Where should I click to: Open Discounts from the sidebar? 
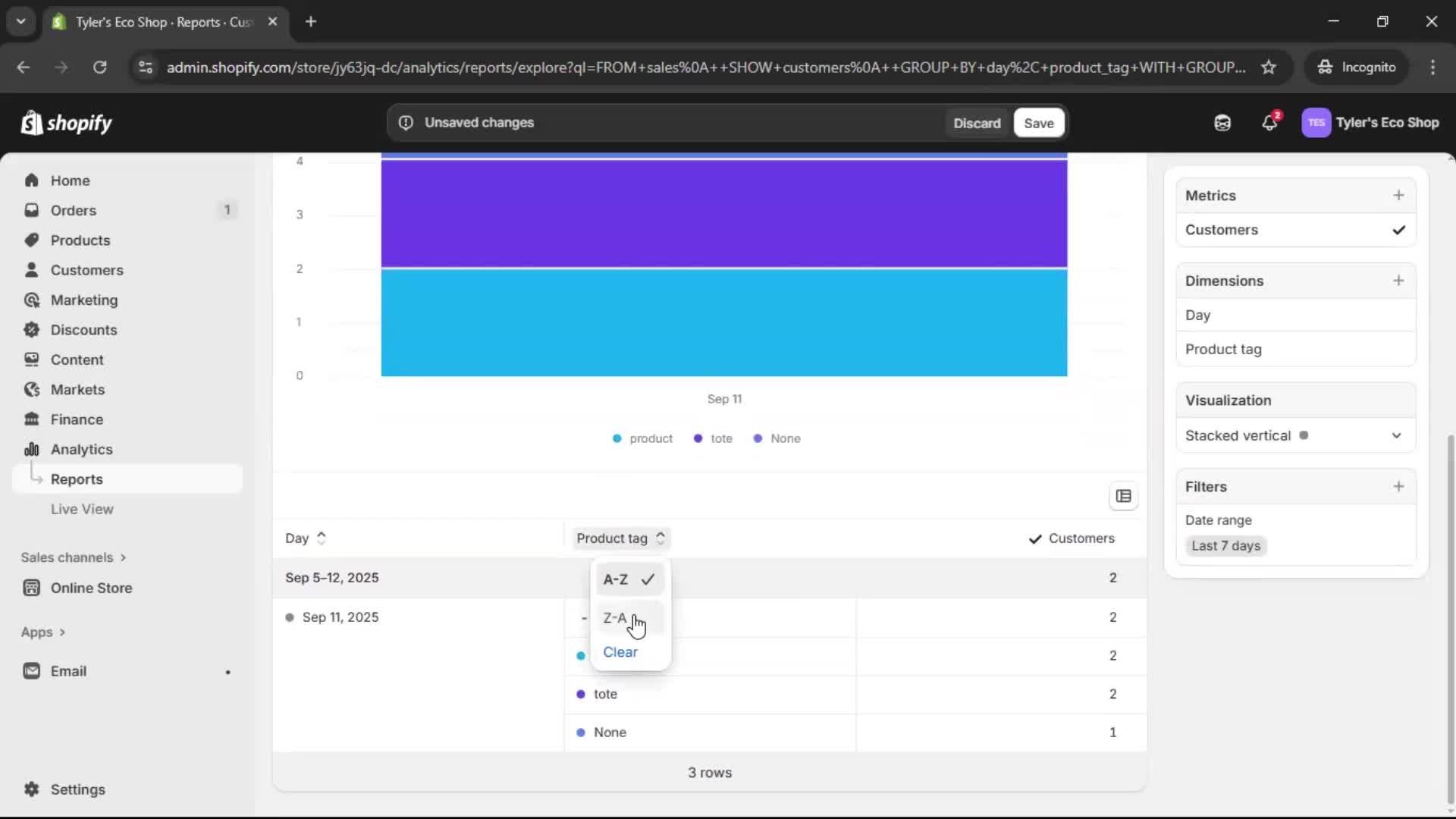(x=84, y=330)
